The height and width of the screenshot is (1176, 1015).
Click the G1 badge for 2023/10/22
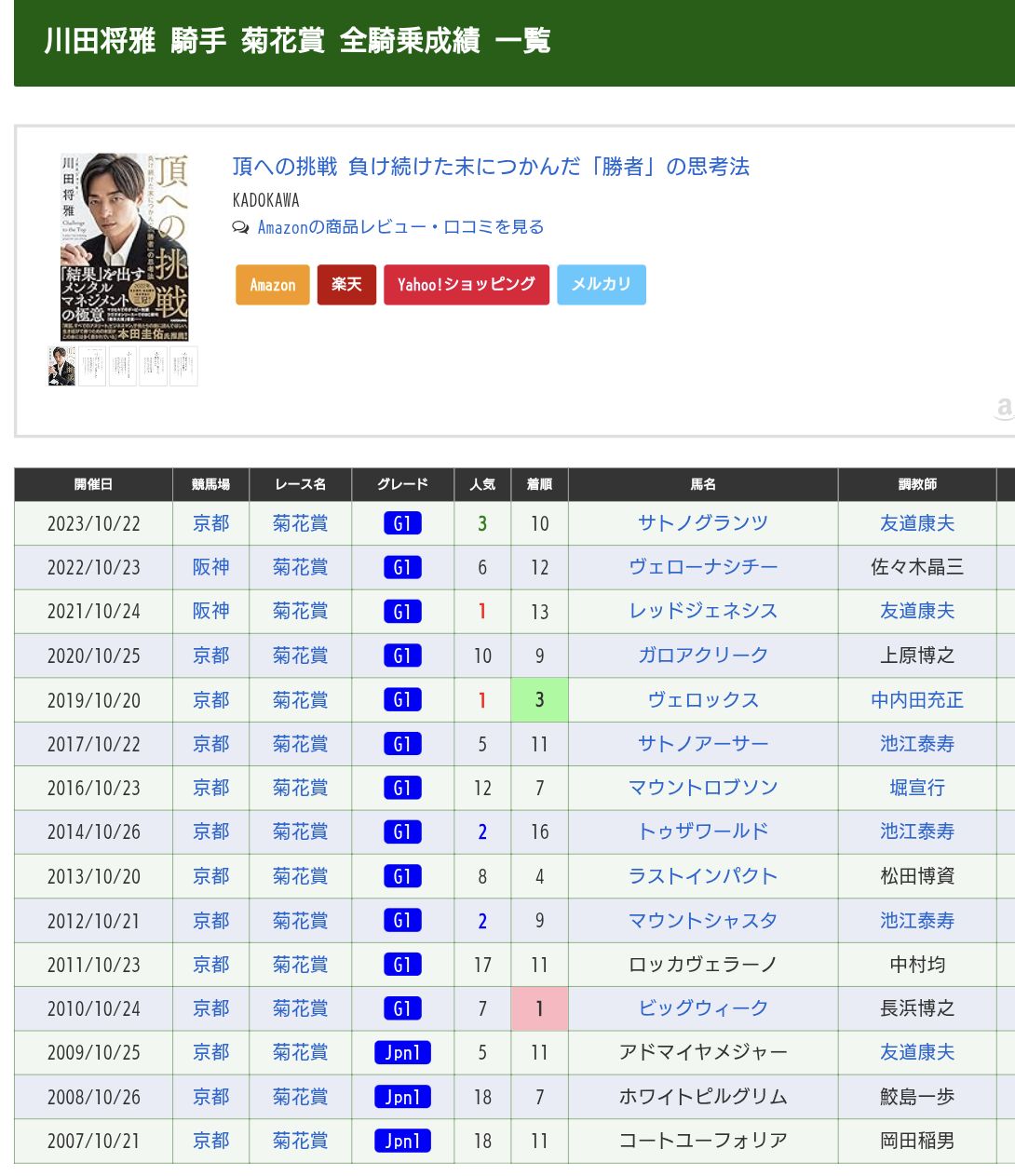click(402, 523)
